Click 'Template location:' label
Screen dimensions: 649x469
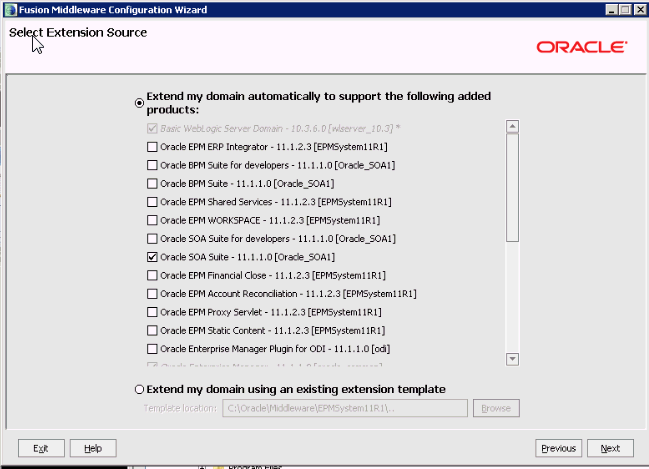click(x=180, y=408)
